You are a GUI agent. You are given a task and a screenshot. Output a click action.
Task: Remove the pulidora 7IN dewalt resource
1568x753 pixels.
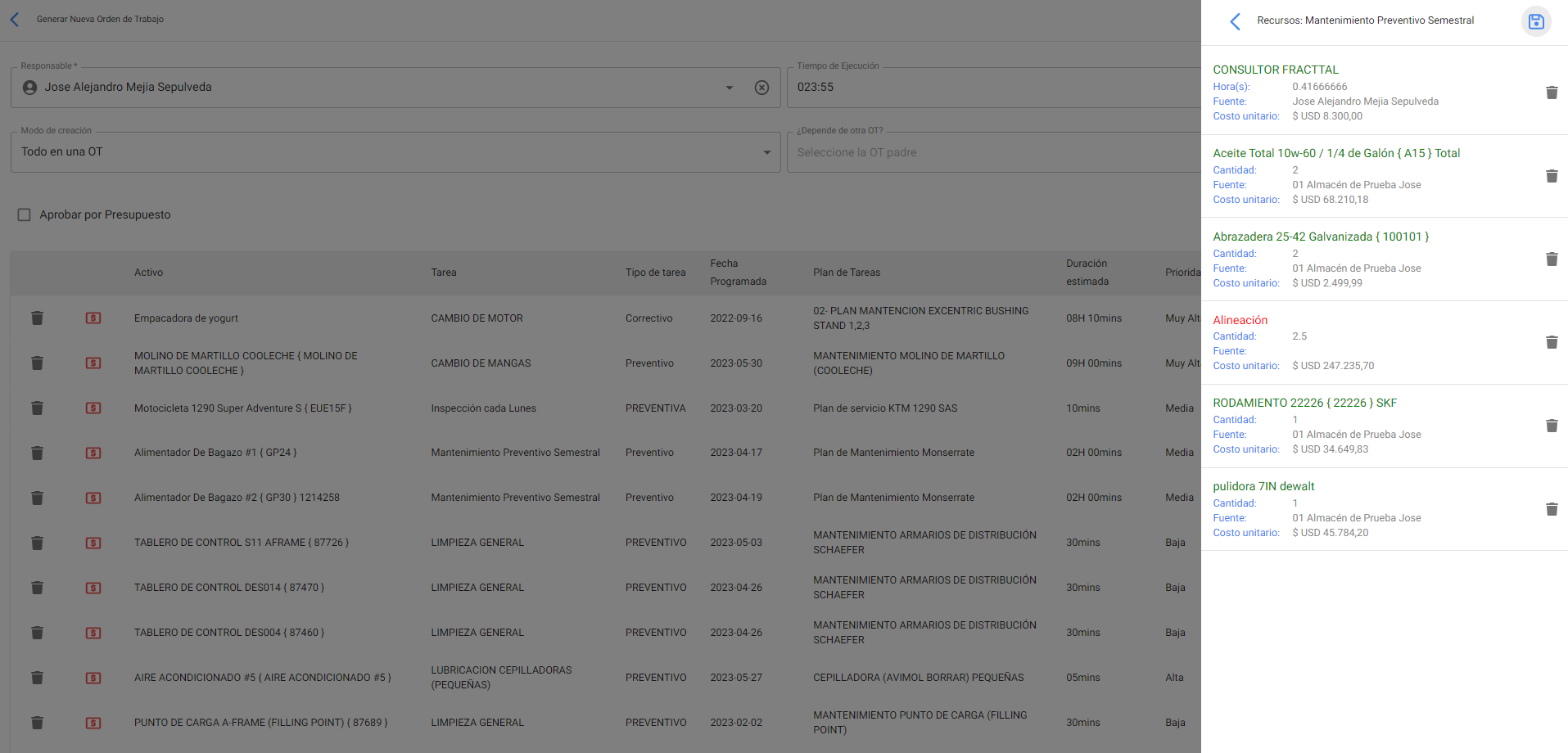pos(1551,509)
